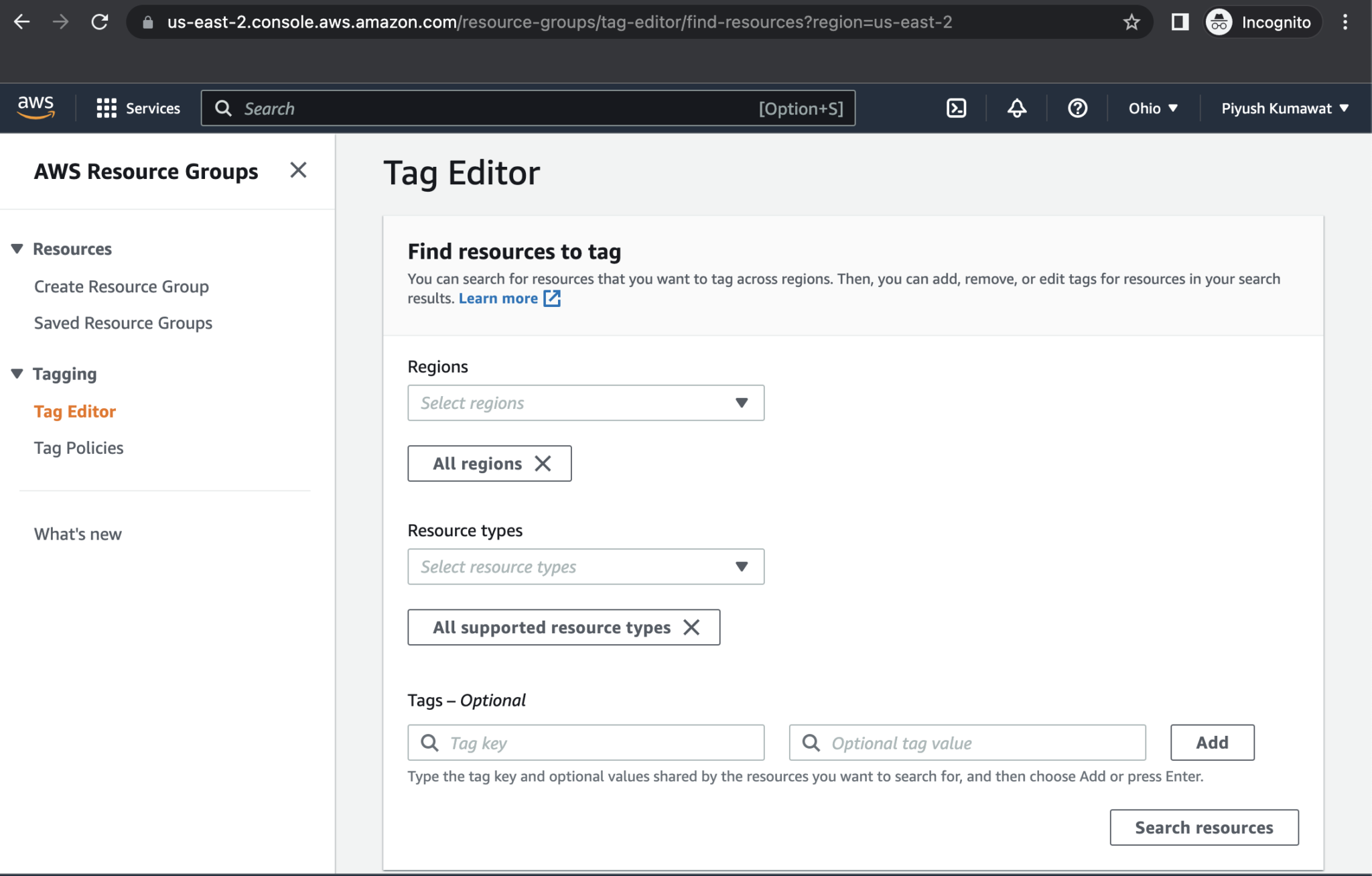
Task: Open the Select regions dropdown
Action: 585,402
